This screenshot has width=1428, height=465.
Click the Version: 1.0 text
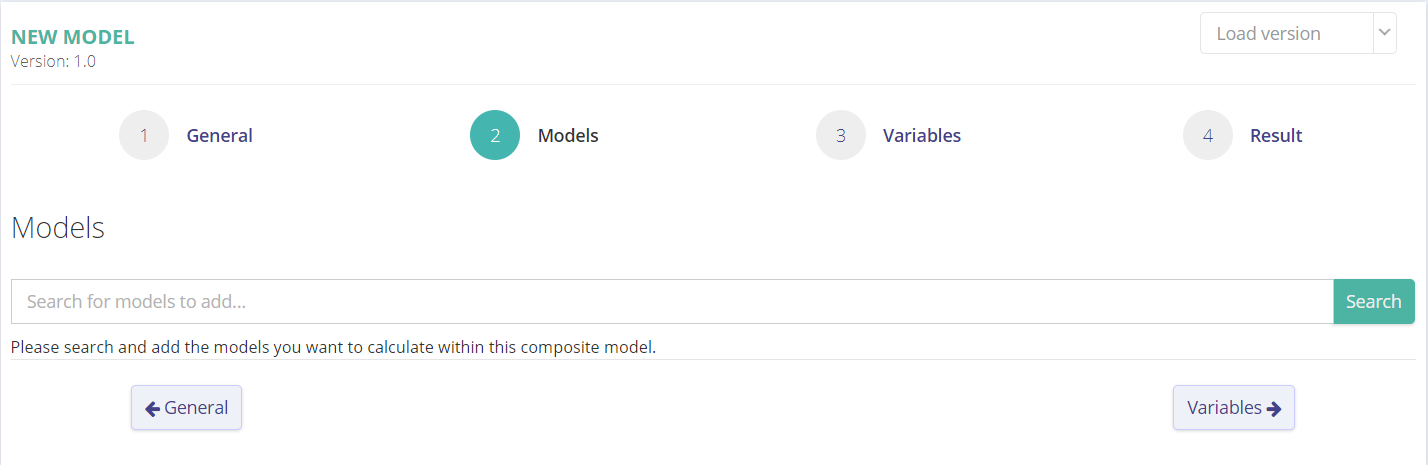pos(53,61)
